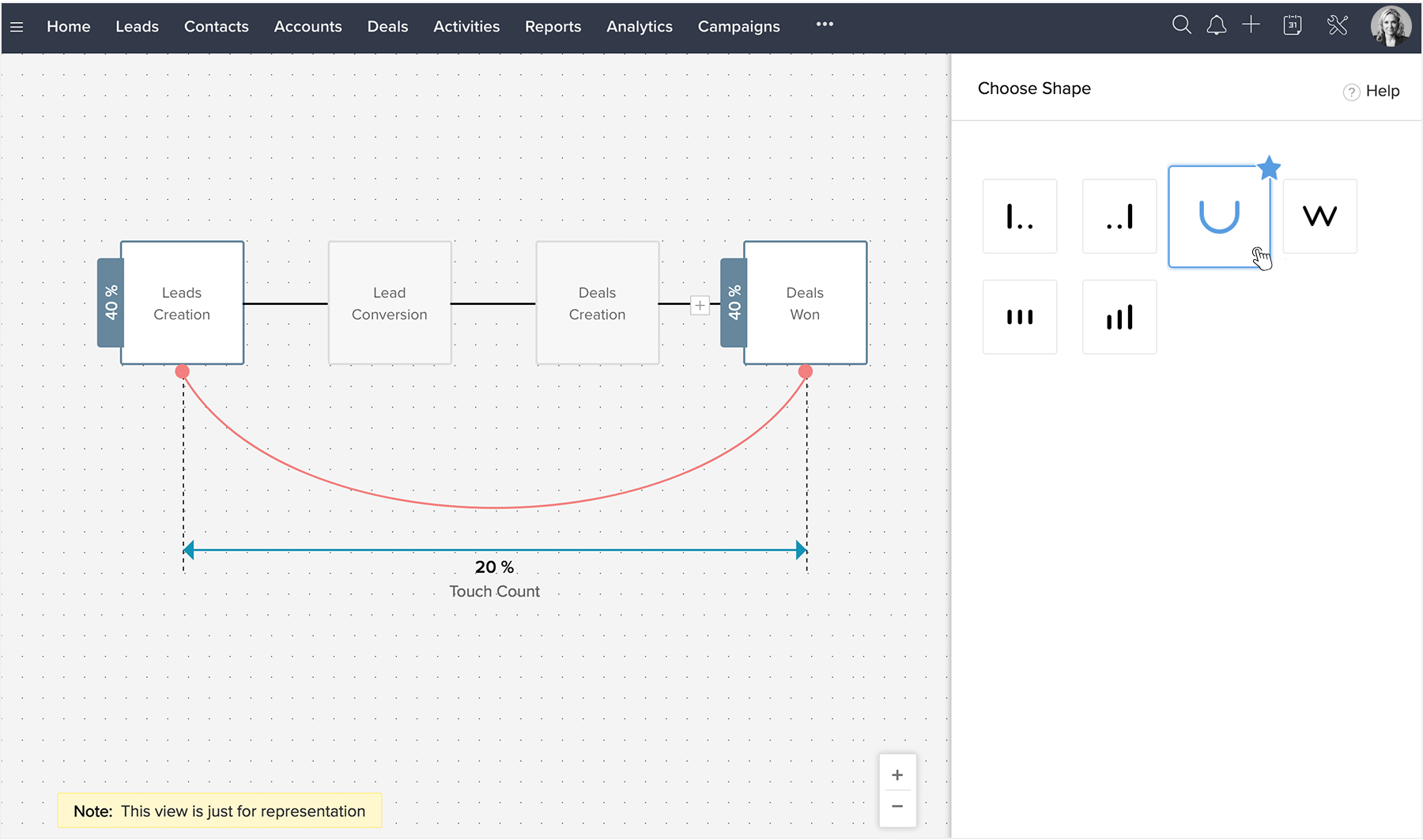Select the U-shaped attribution model

coord(1219,217)
